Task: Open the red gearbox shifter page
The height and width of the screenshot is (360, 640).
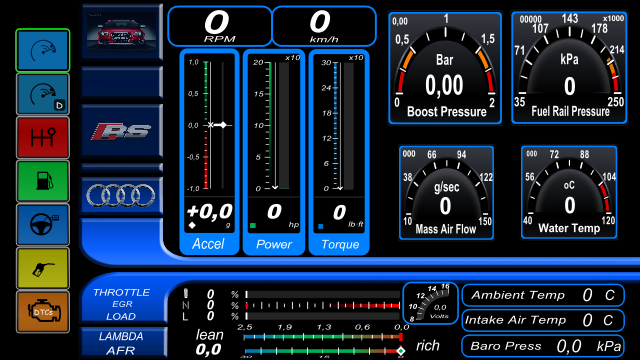Action: point(43,138)
